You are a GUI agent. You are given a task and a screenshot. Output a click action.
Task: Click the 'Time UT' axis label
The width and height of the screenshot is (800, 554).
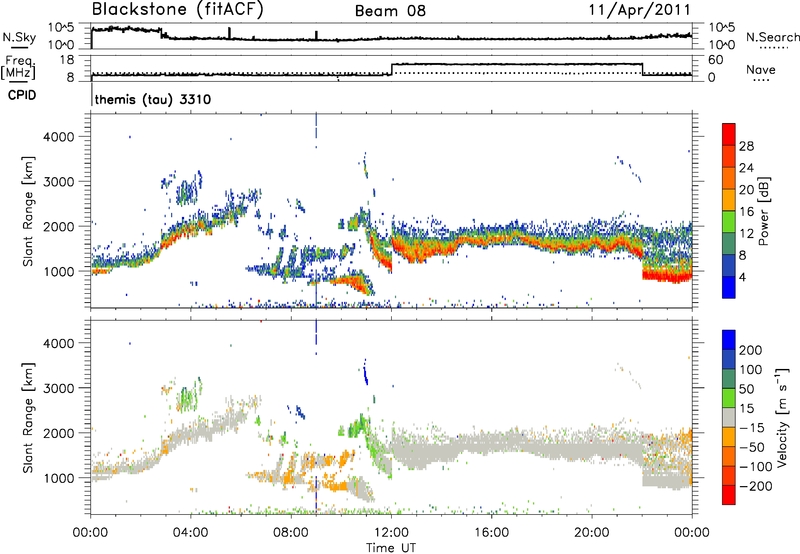coord(391,548)
